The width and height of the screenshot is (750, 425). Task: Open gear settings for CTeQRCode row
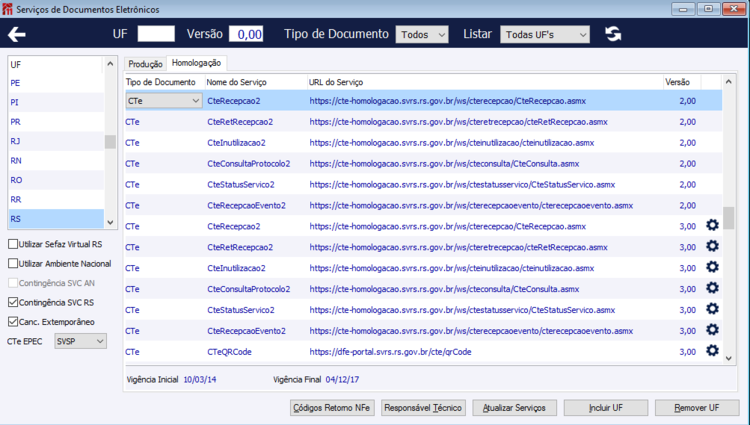point(712,350)
